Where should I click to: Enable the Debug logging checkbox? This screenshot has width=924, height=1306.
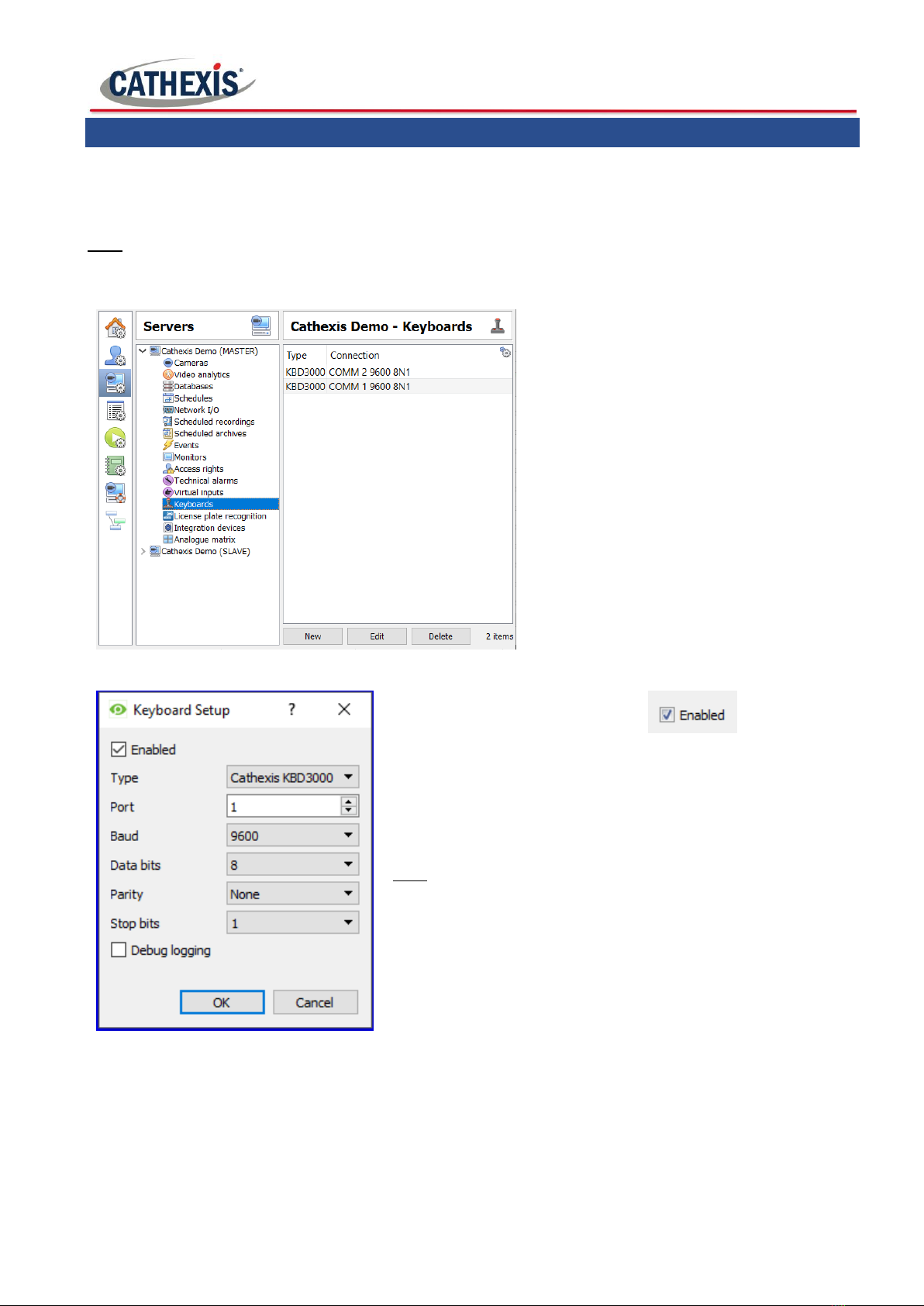tap(119, 949)
